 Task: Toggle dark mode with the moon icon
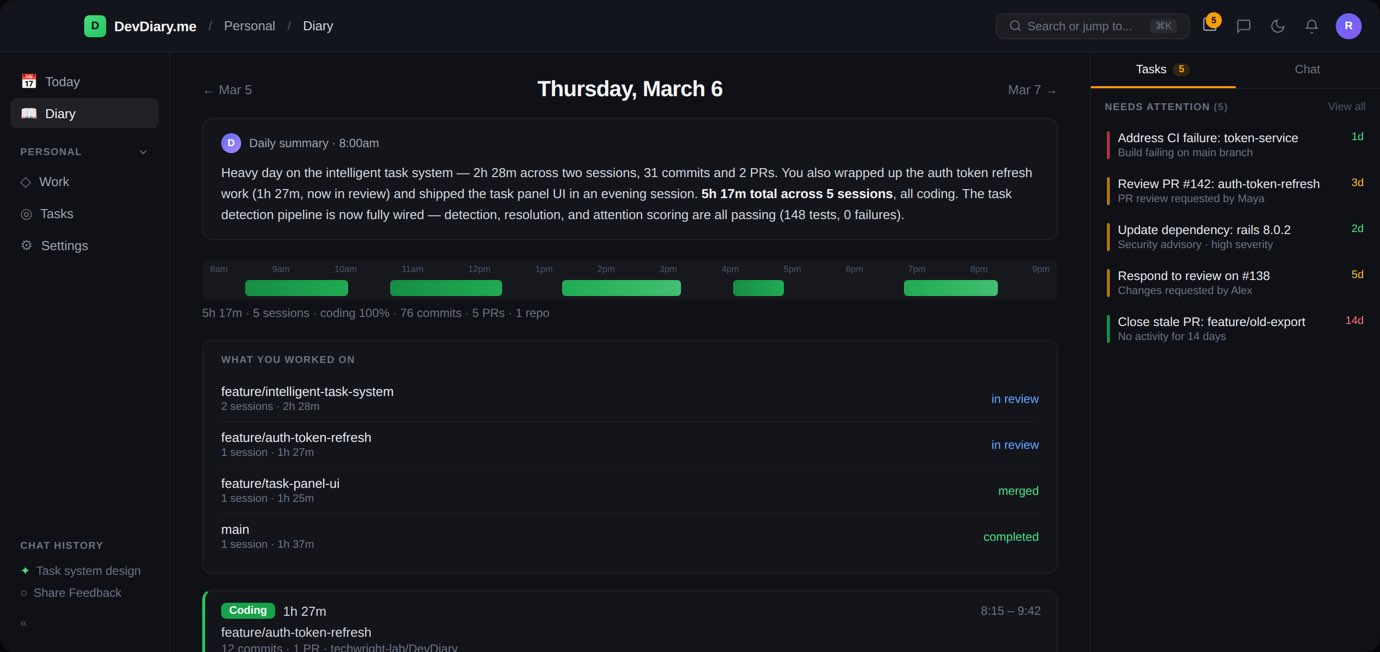coord(1277,26)
